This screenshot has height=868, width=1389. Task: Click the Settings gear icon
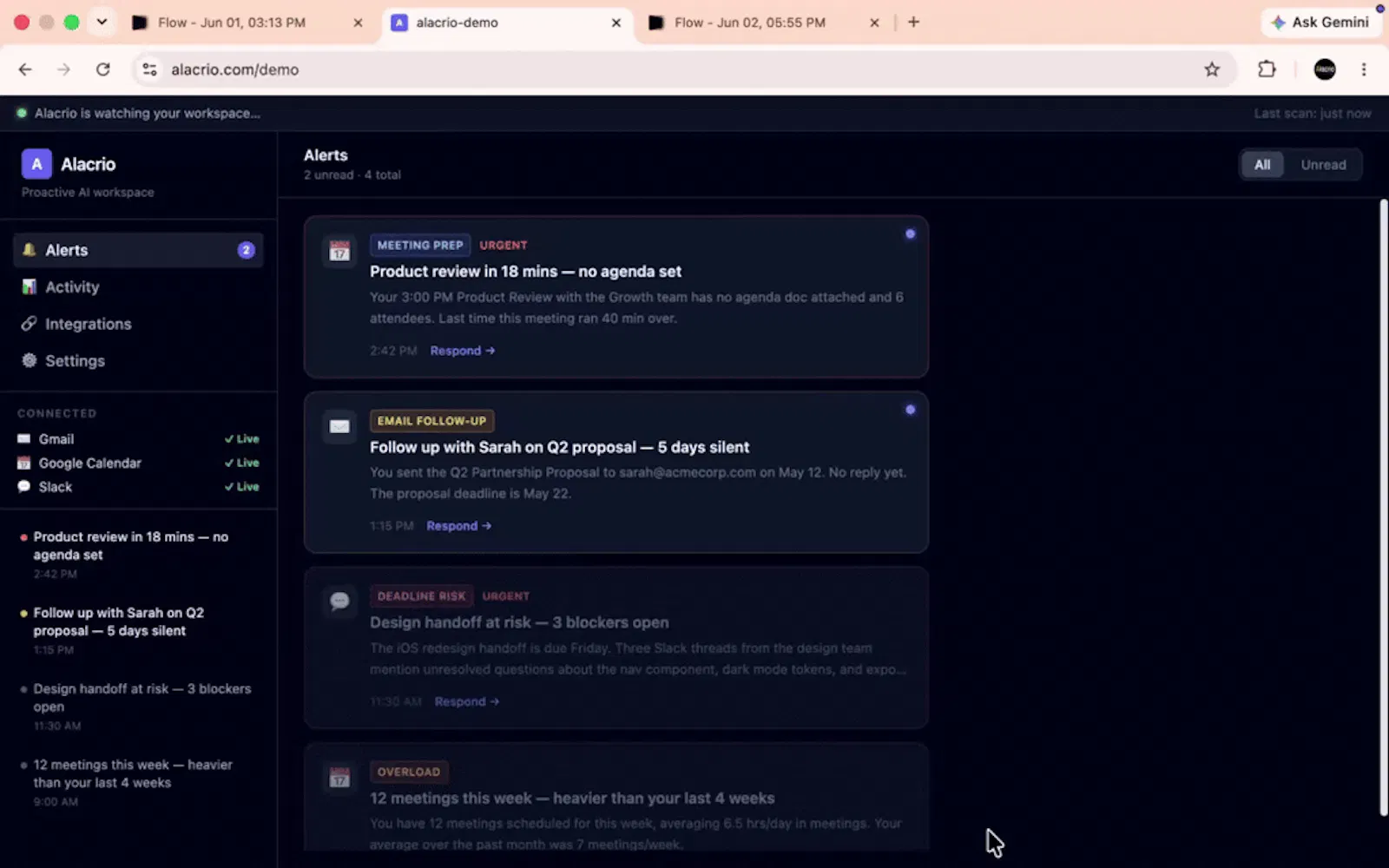pos(29,360)
